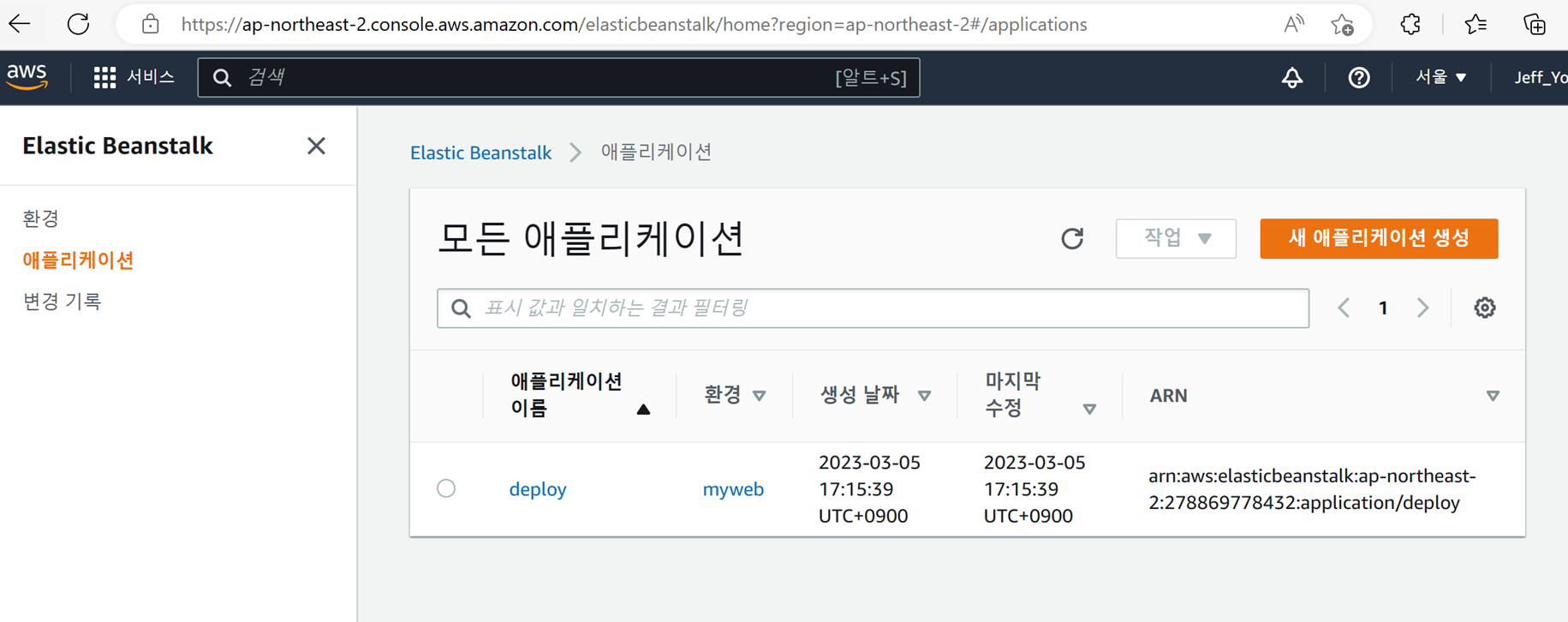1568x622 pixels.
Task: Click the deploy application ARN text
Action: click(1312, 489)
